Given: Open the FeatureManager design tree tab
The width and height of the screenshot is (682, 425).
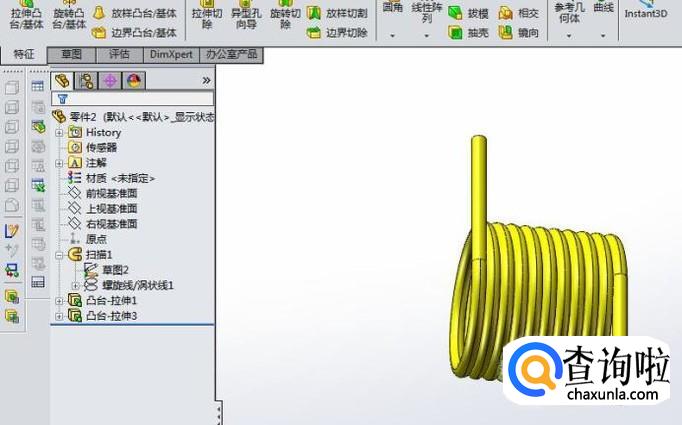Looking at the screenshot, I should click(62, 81).
